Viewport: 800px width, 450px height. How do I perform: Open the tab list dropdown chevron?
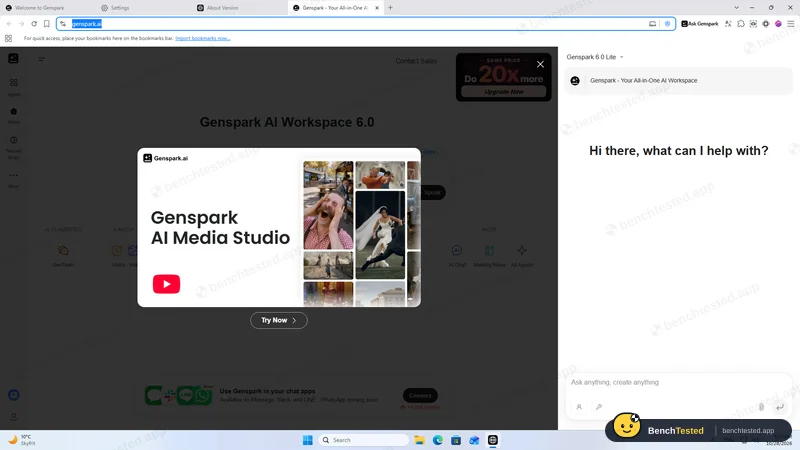click(x=736, y=8)
